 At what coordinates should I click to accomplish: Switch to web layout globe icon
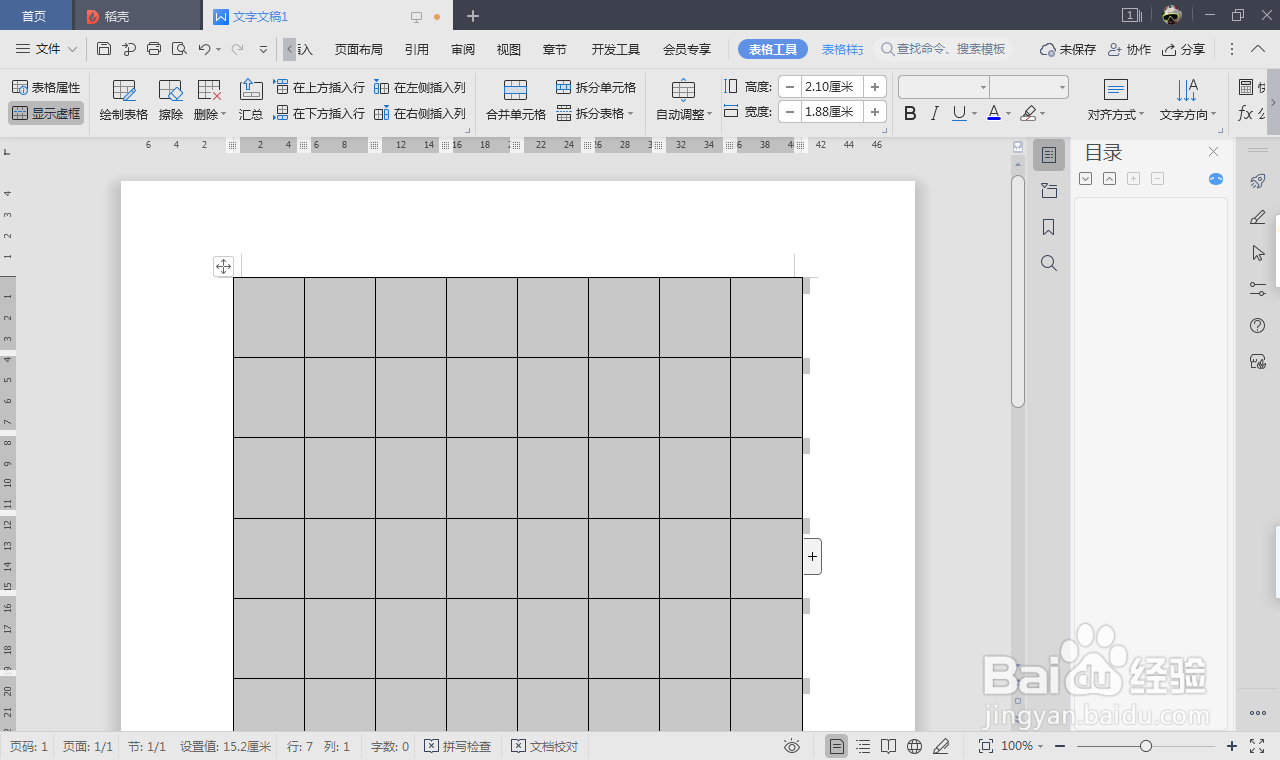pyautogui.click(x=914, y=746)
